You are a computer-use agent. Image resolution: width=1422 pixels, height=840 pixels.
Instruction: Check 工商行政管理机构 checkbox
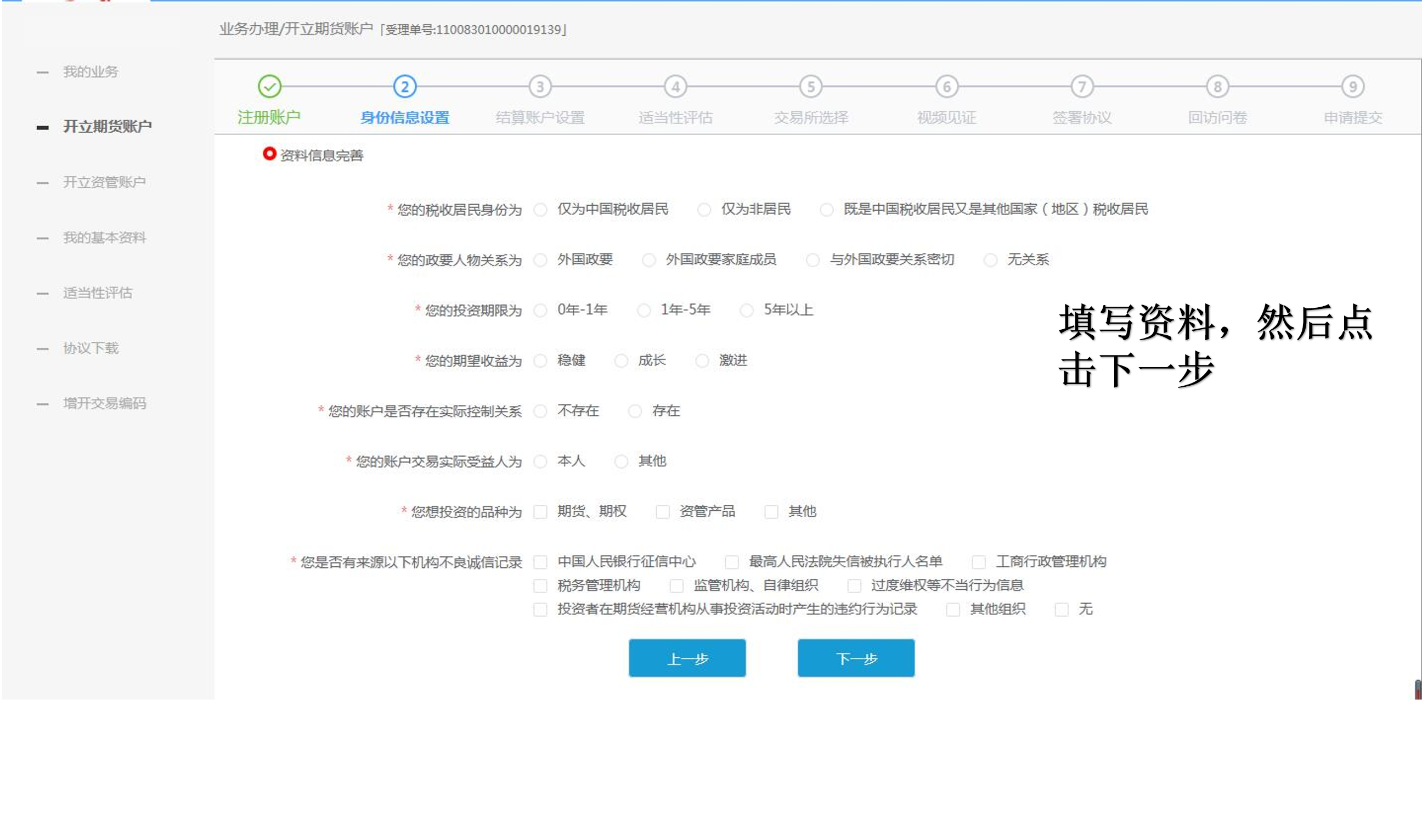pos(978,562)
